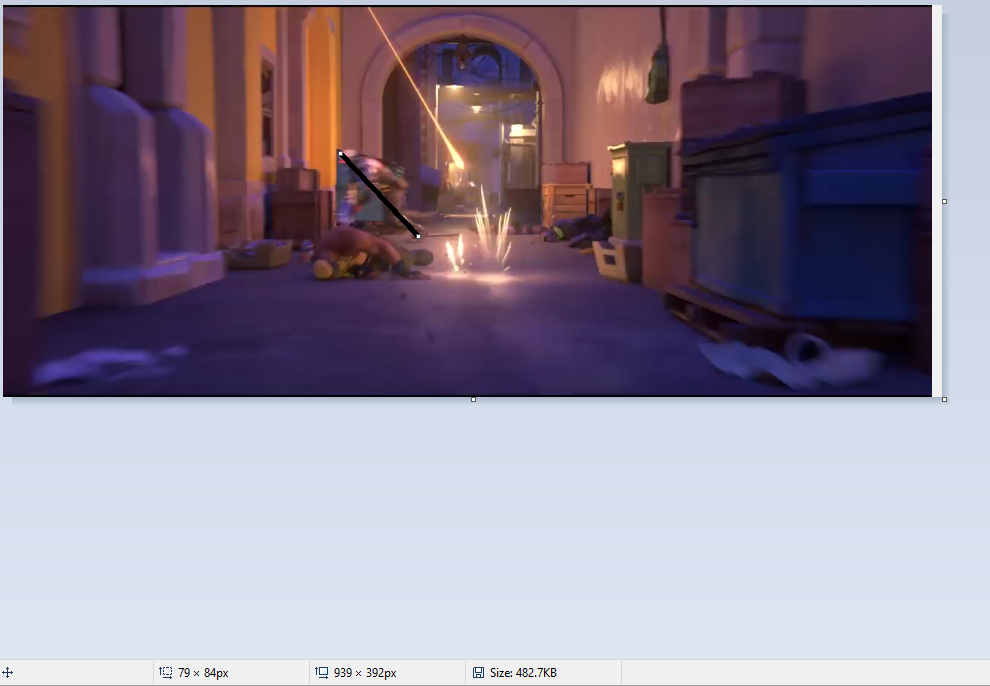Click the move cursor icon in the status bar

click(x=8, y=673)
